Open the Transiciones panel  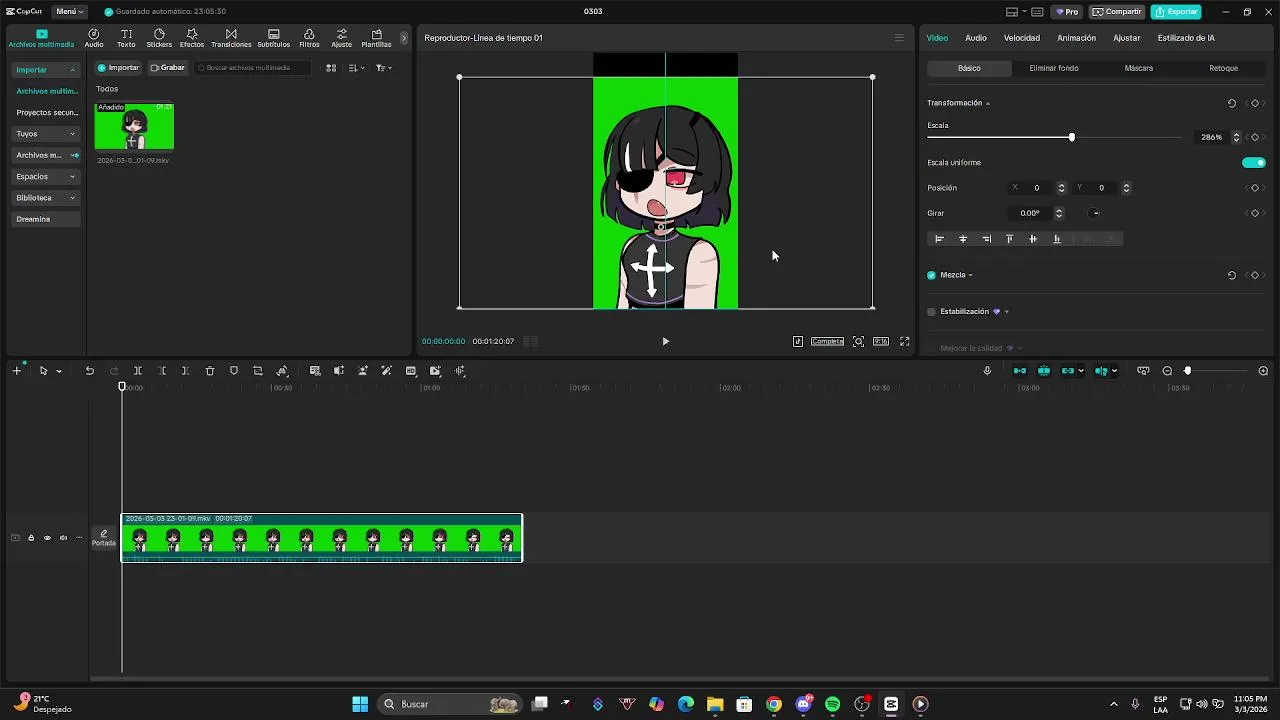pos(231,38)
